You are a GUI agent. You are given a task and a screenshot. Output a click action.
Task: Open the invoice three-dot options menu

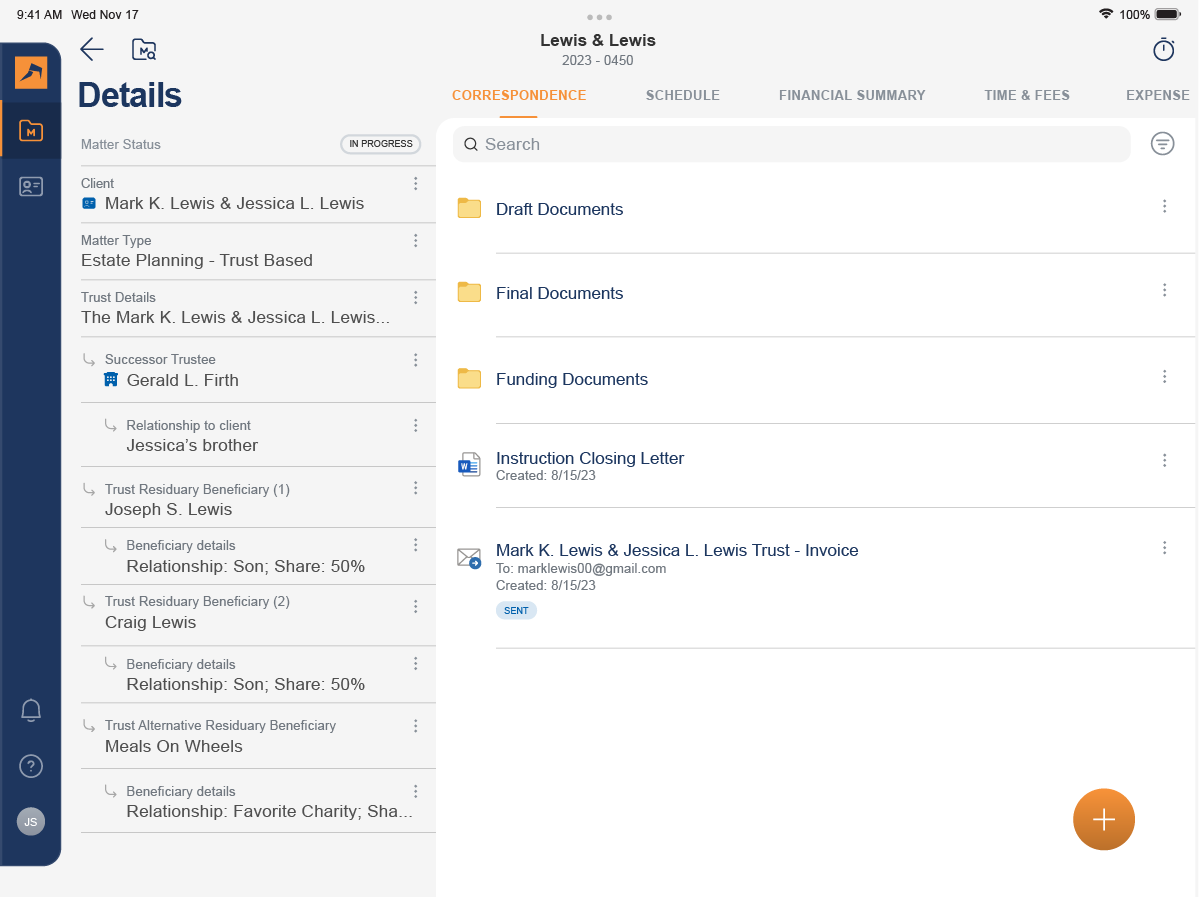click(1164, 548)
